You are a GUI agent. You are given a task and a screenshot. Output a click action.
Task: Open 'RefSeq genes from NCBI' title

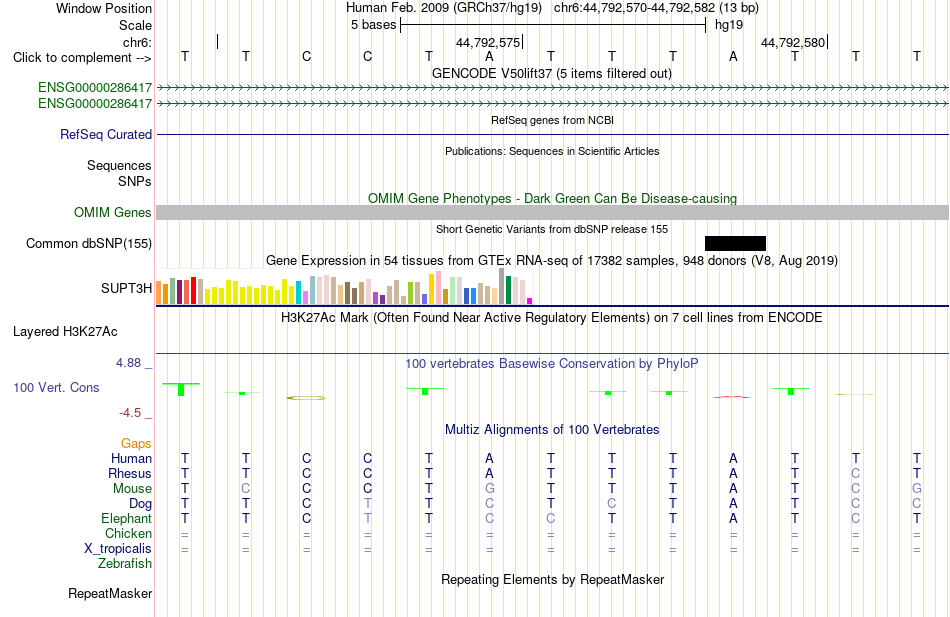pos(552,120)
